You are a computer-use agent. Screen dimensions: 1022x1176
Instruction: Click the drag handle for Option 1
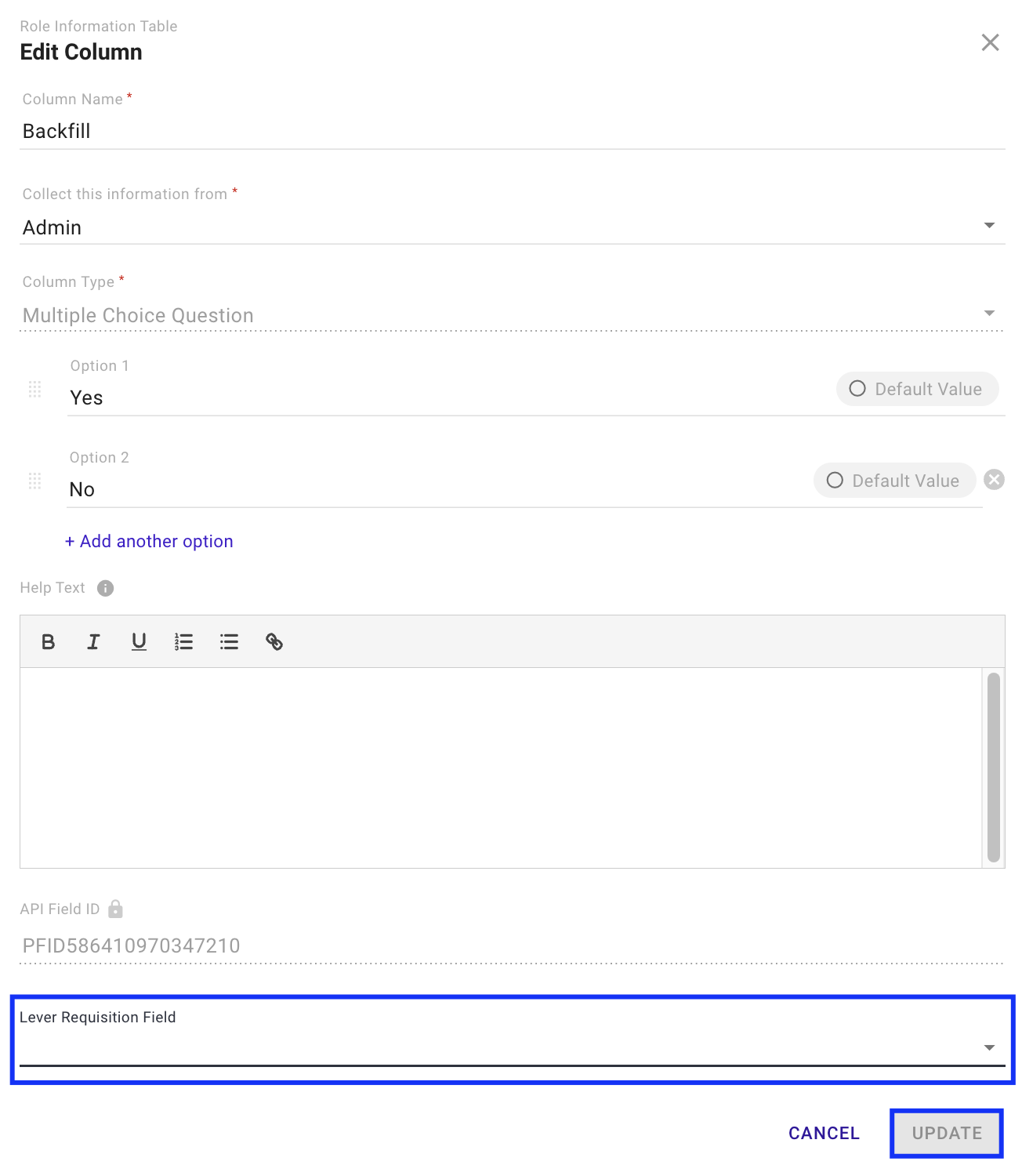[x=34, y=389]
